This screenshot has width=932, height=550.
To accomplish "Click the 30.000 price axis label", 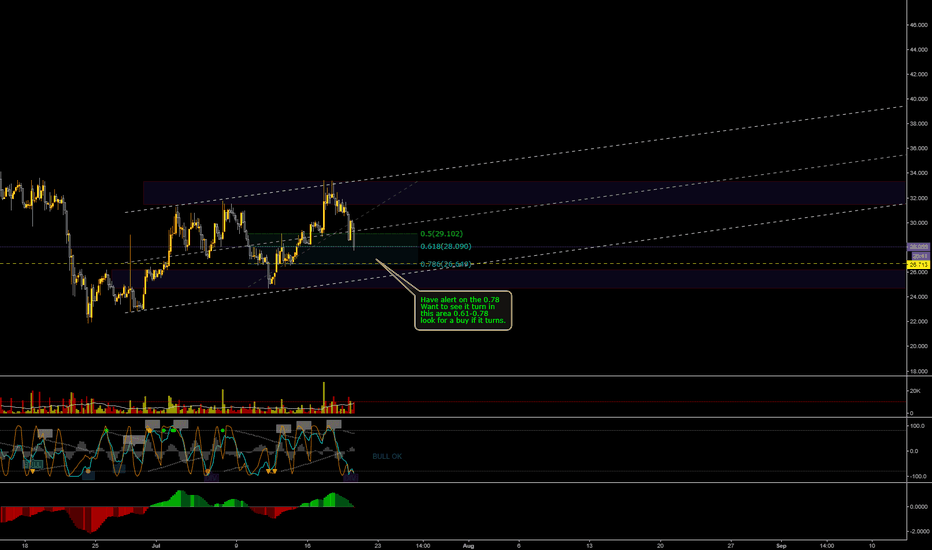I will coord(918,223).
